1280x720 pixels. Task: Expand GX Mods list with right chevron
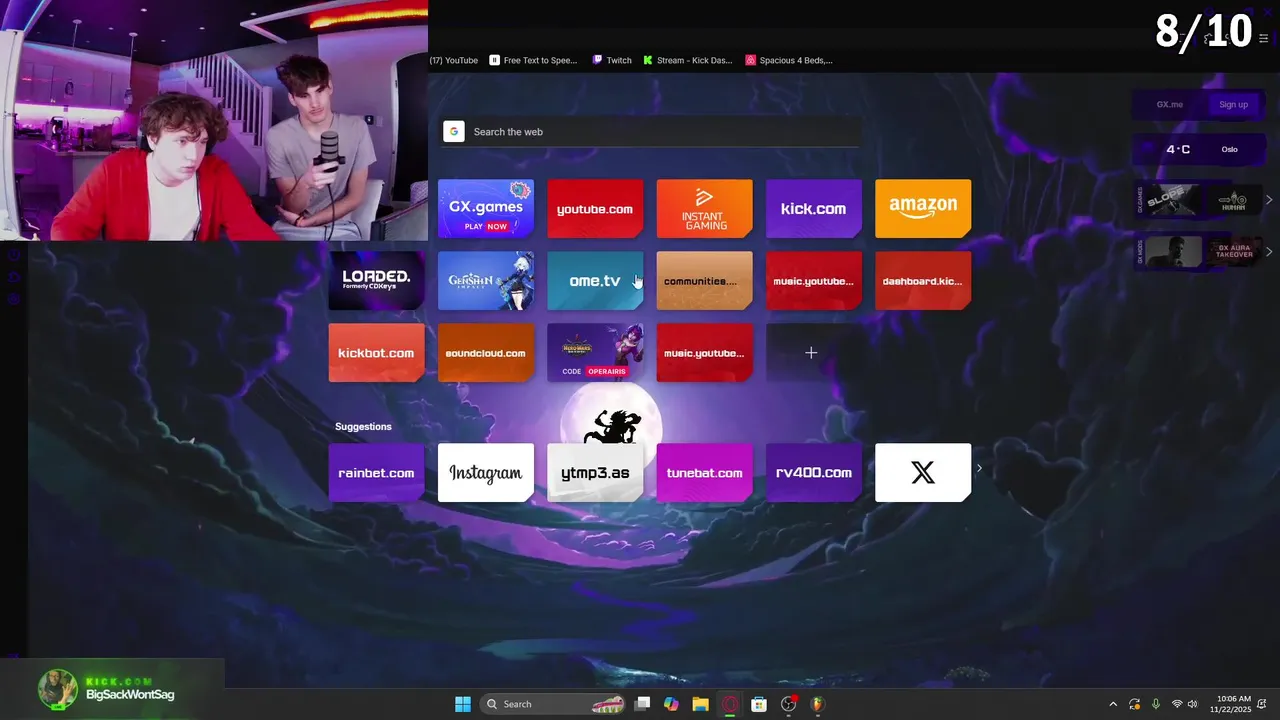pos(1269,251)
